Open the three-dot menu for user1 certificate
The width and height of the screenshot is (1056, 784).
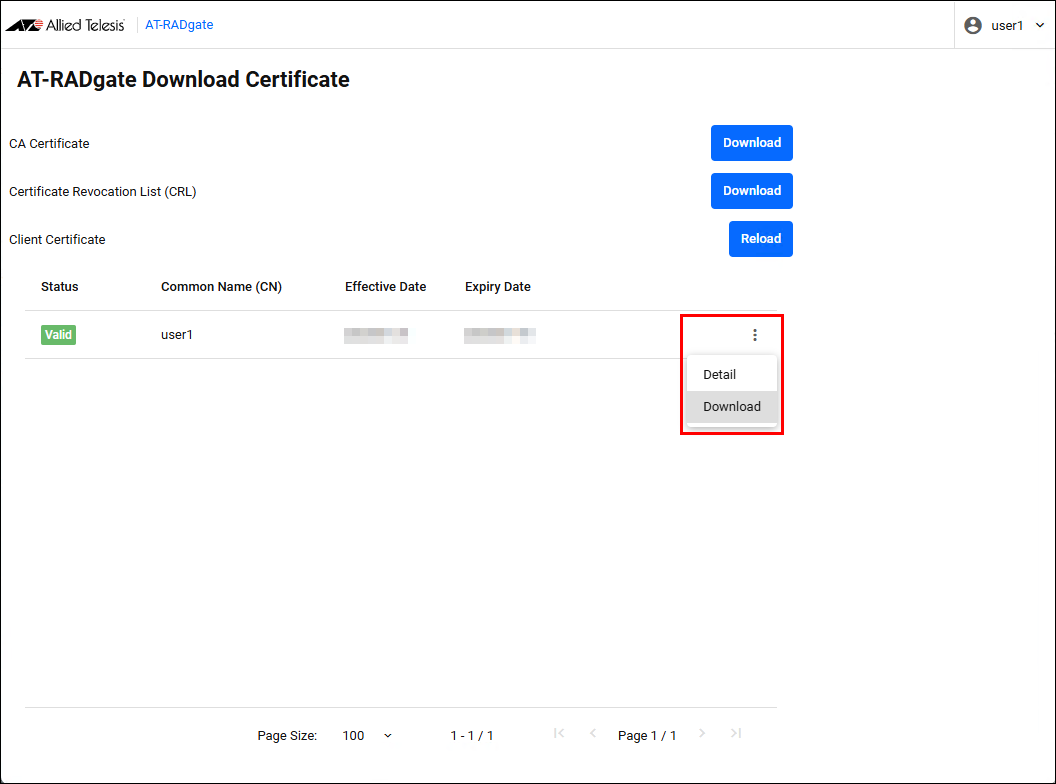[x=754, y=335]
